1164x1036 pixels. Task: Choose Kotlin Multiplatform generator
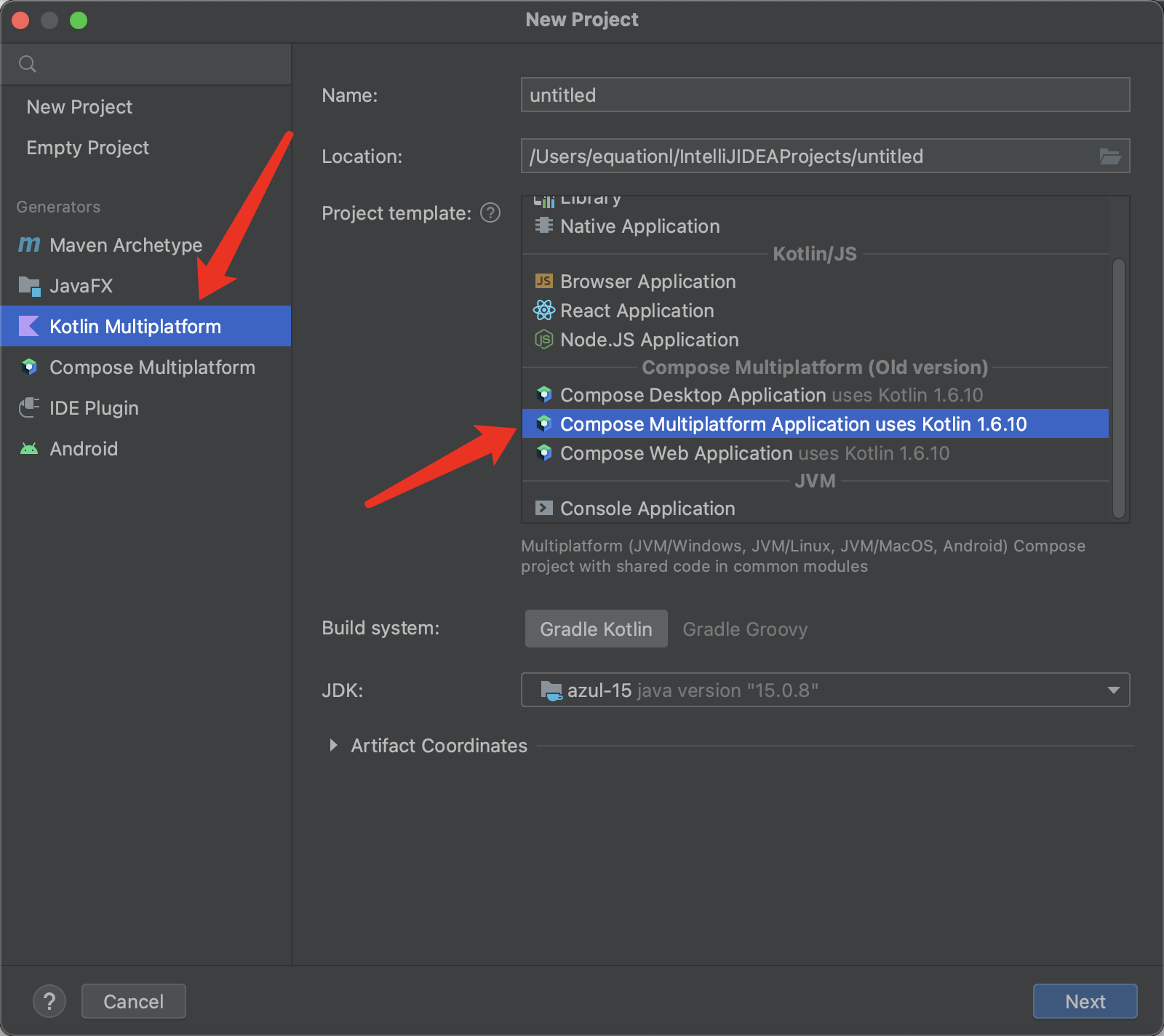click(x=145, y=326)
